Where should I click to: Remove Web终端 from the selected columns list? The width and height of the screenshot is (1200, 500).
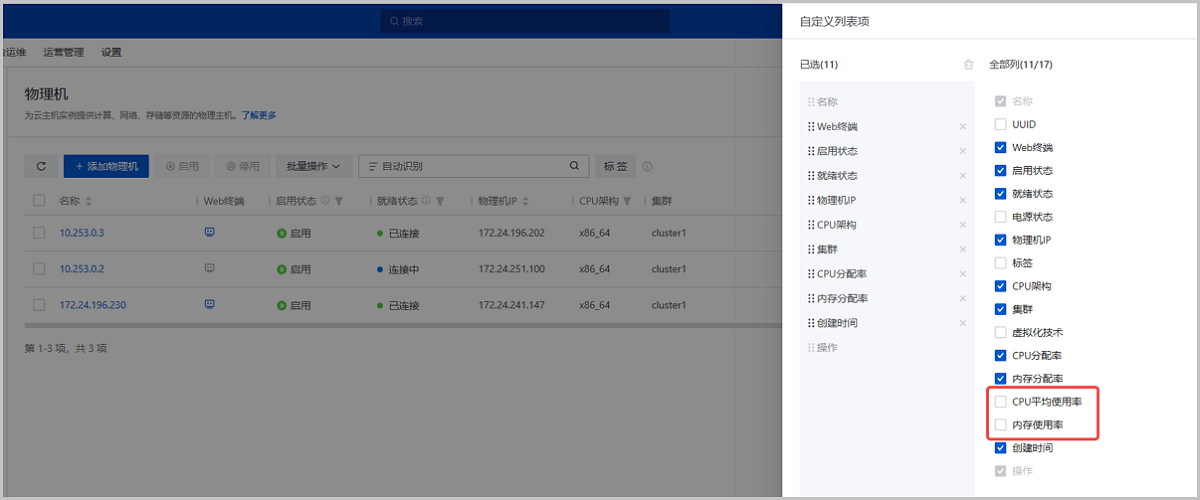pyautogui.click(x=962, y=127)
